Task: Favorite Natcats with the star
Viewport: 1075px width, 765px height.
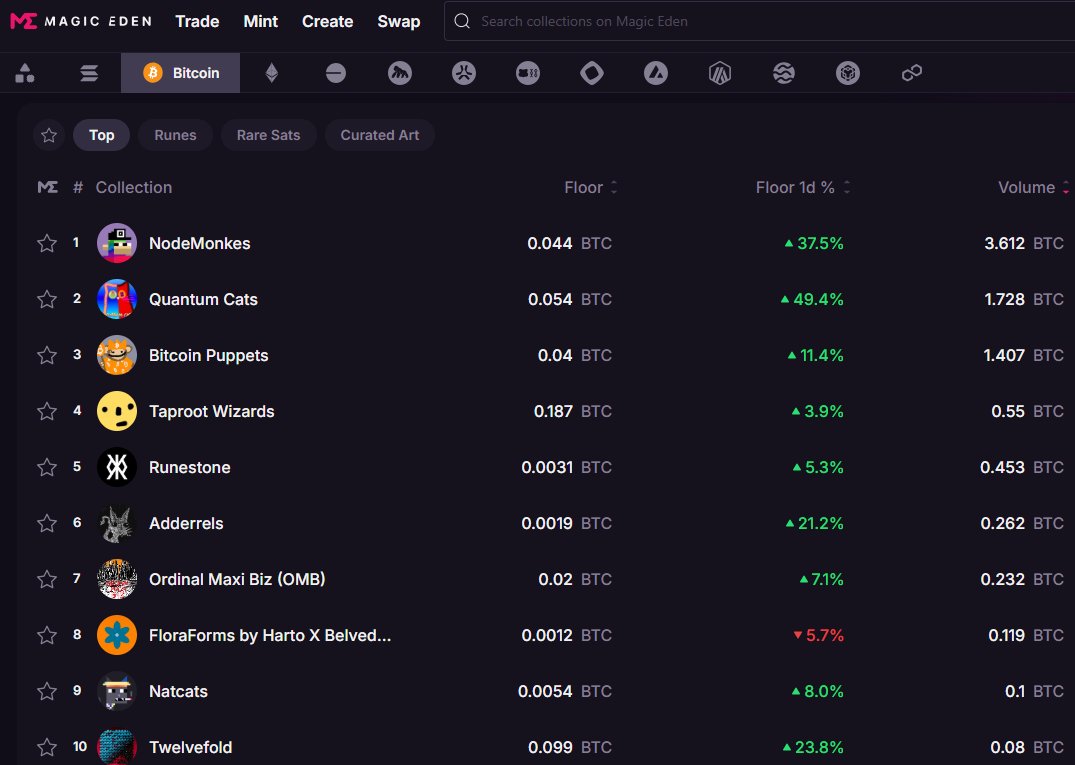Action: pos(47,692)
